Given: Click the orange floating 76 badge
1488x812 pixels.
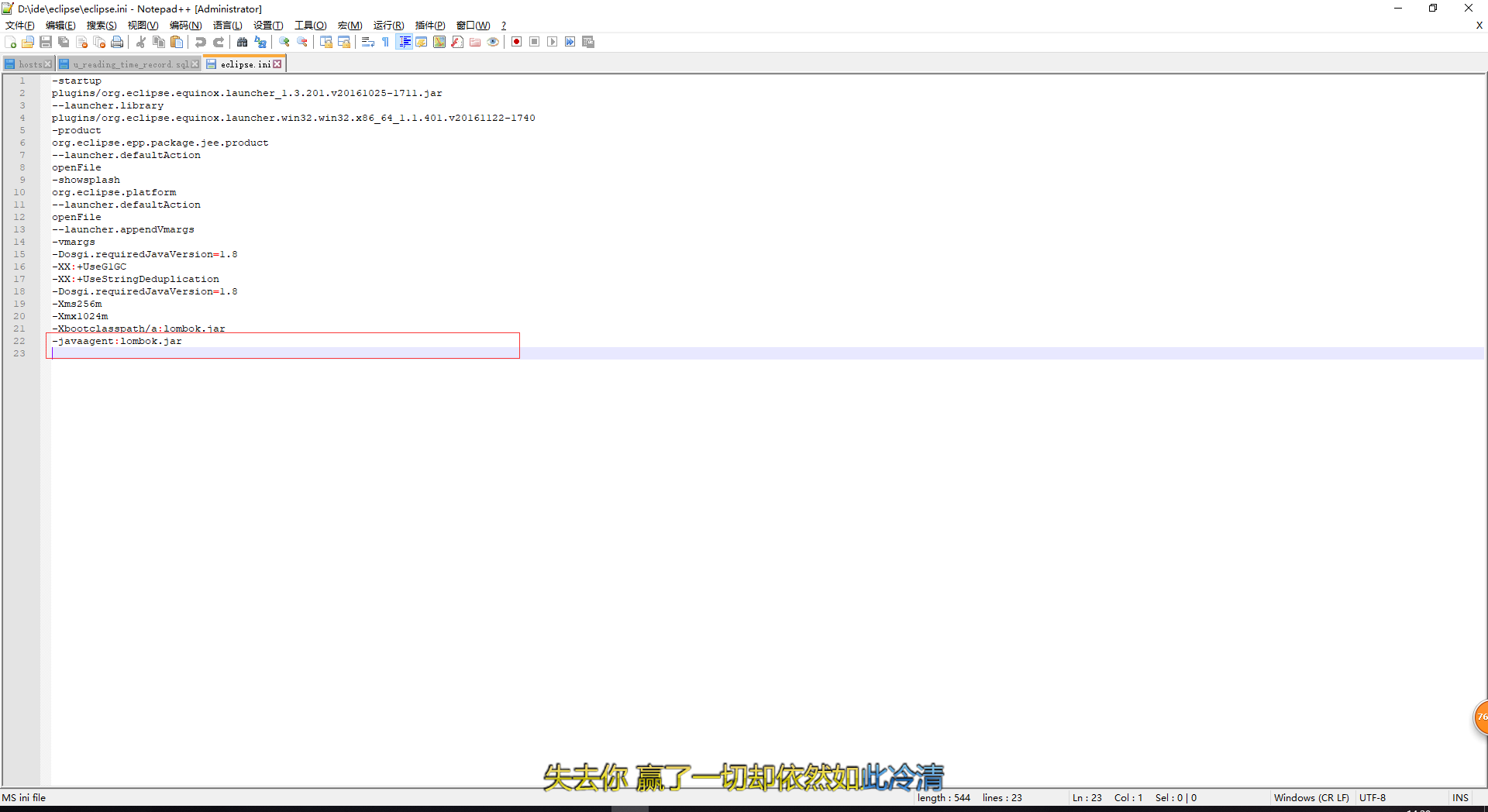Looking at the screenshot, I should point(1481,717).
